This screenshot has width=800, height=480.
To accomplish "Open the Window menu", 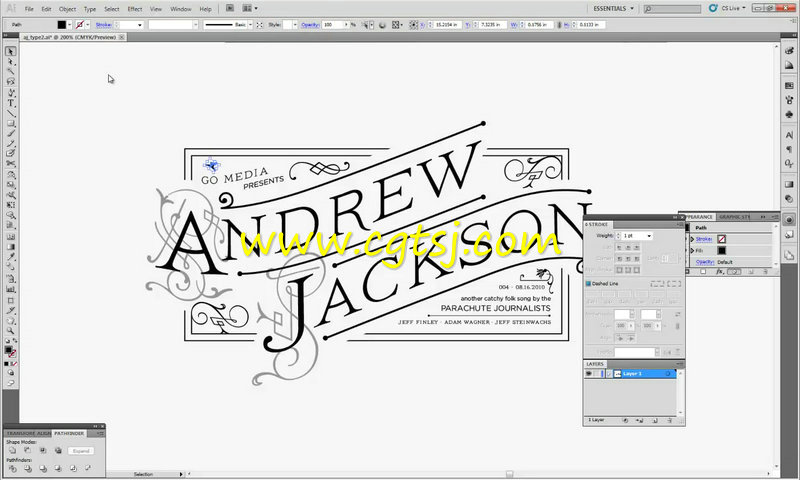I will point(181,9).
